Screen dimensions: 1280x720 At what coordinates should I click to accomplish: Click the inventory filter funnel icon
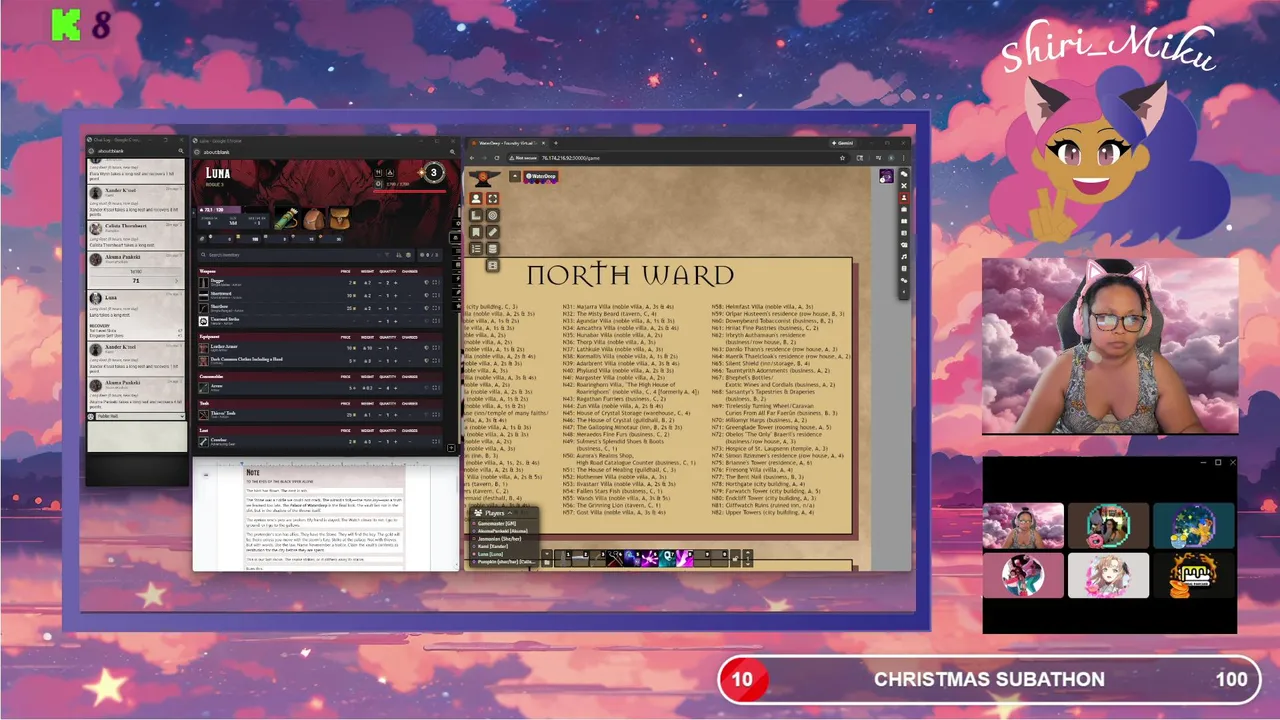pyautogui.click(x=387, y=255)
